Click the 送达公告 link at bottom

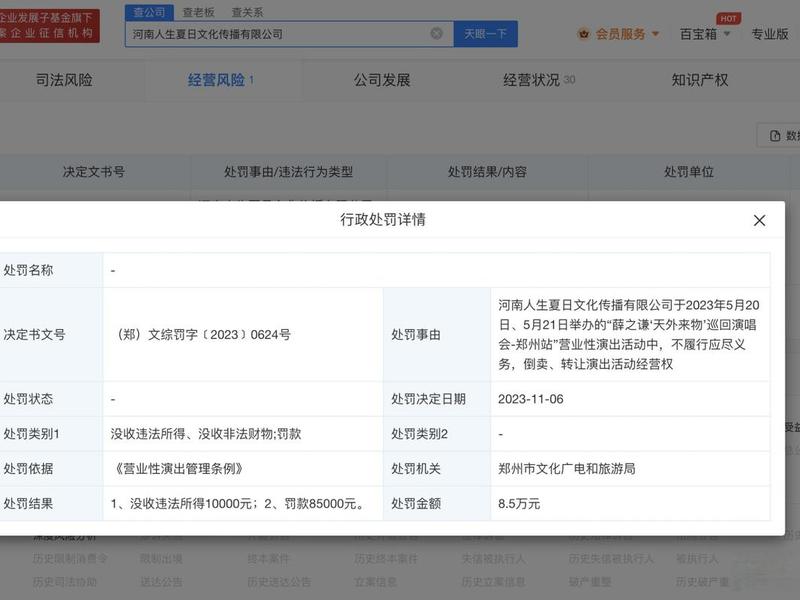(161, 582)
